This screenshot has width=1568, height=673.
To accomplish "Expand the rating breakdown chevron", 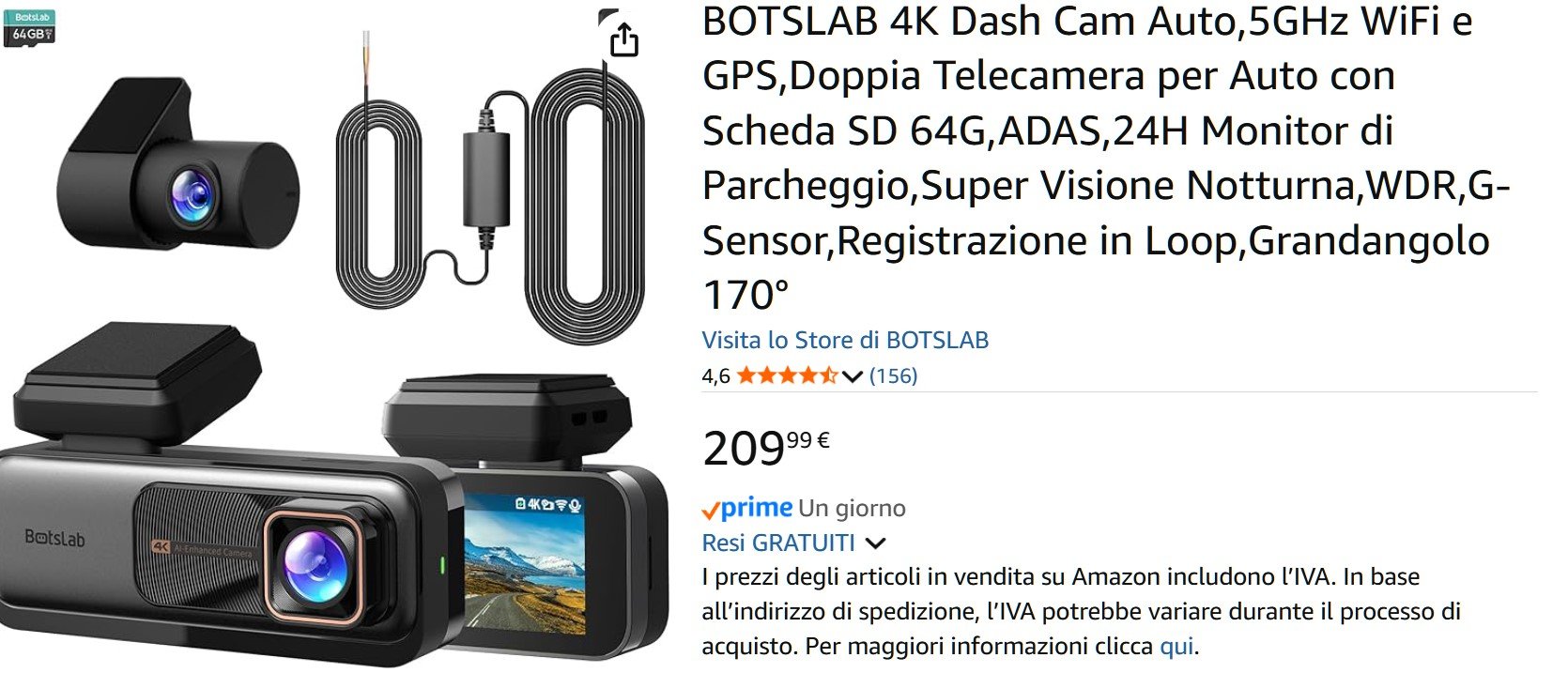I will 852,377.
